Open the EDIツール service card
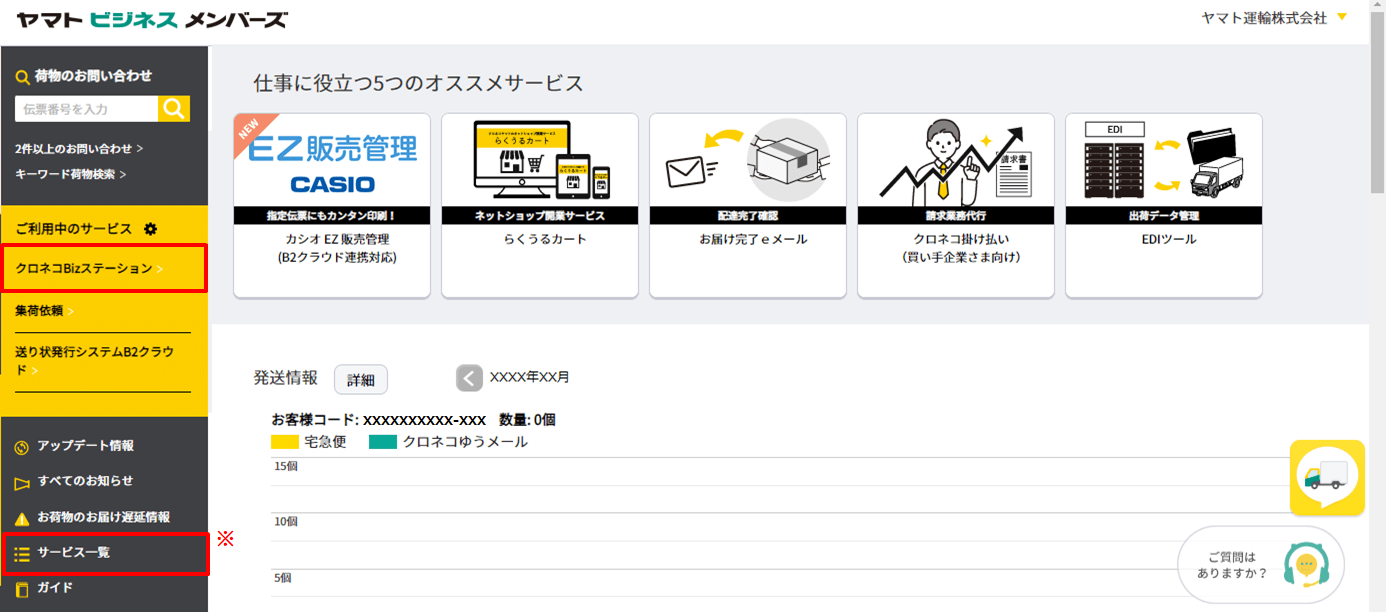 [x=1164, y=205]
